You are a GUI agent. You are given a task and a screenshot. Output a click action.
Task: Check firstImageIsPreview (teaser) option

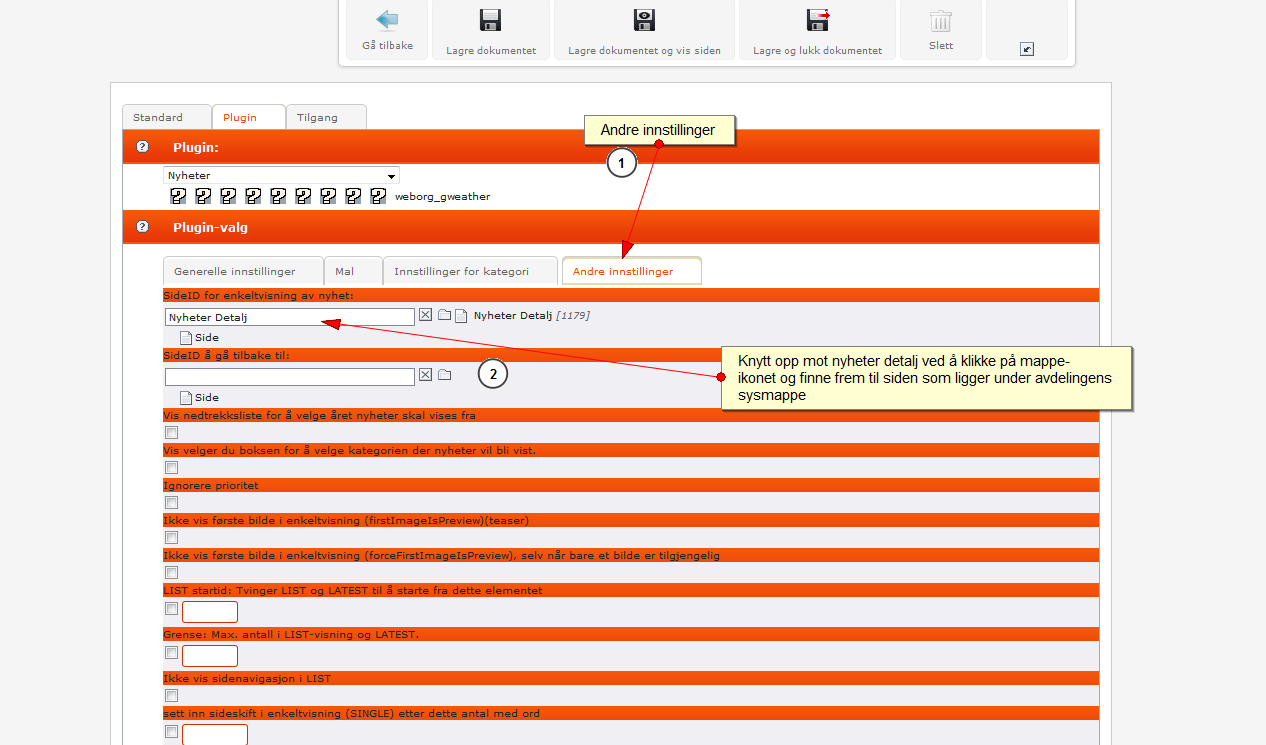click(172, 538)
